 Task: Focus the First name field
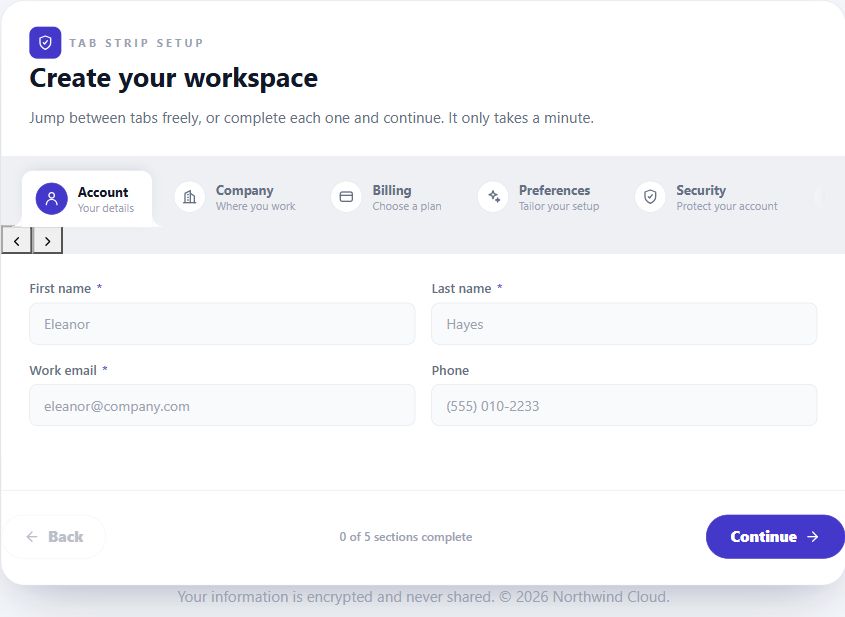(222, 324)
